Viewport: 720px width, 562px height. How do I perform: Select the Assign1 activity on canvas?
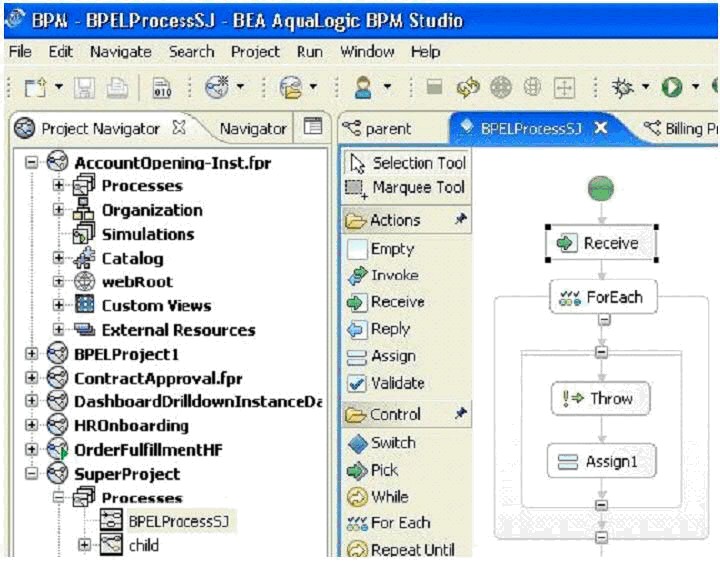click(x=602, y=461)
